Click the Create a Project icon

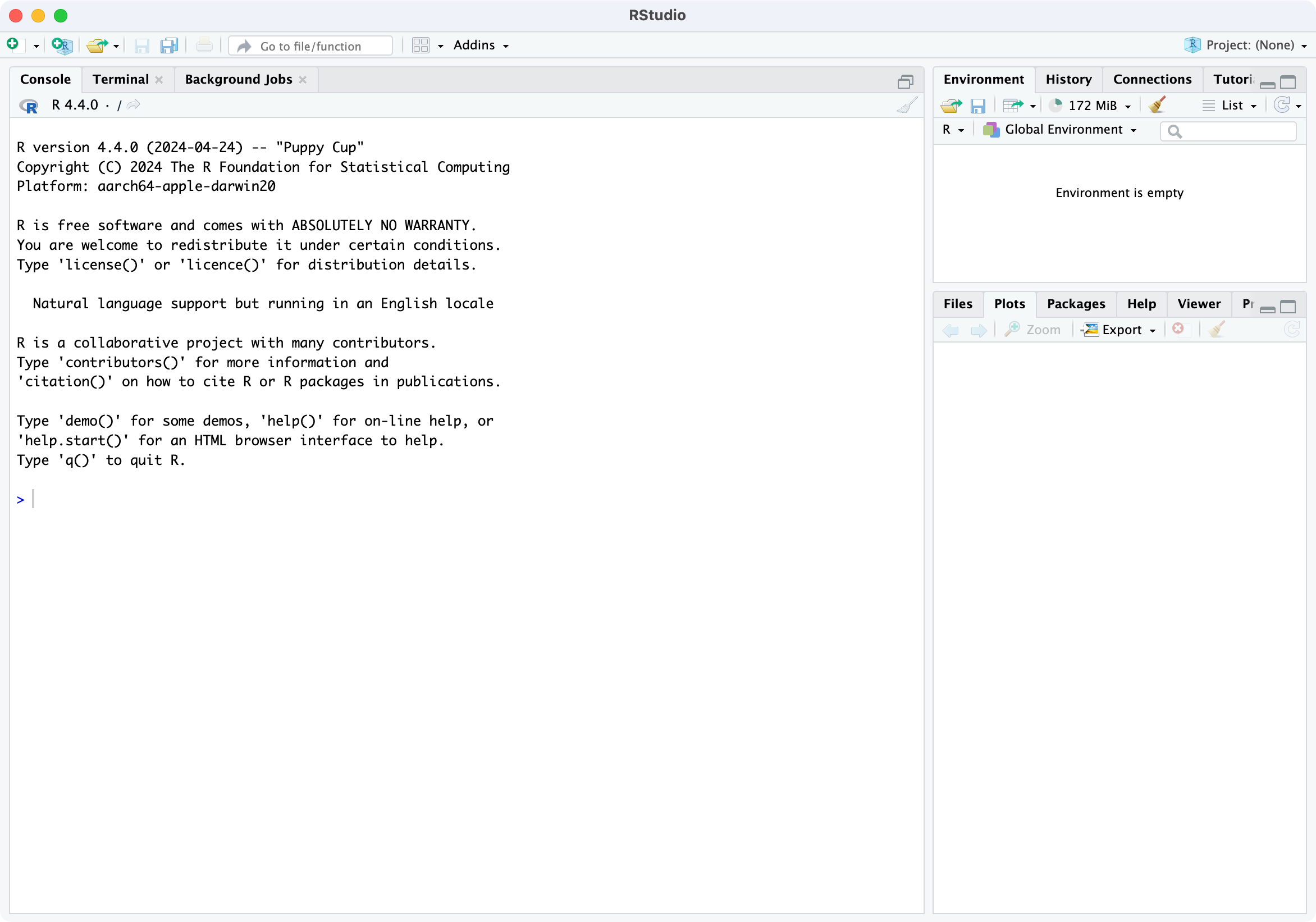(62, 45)
